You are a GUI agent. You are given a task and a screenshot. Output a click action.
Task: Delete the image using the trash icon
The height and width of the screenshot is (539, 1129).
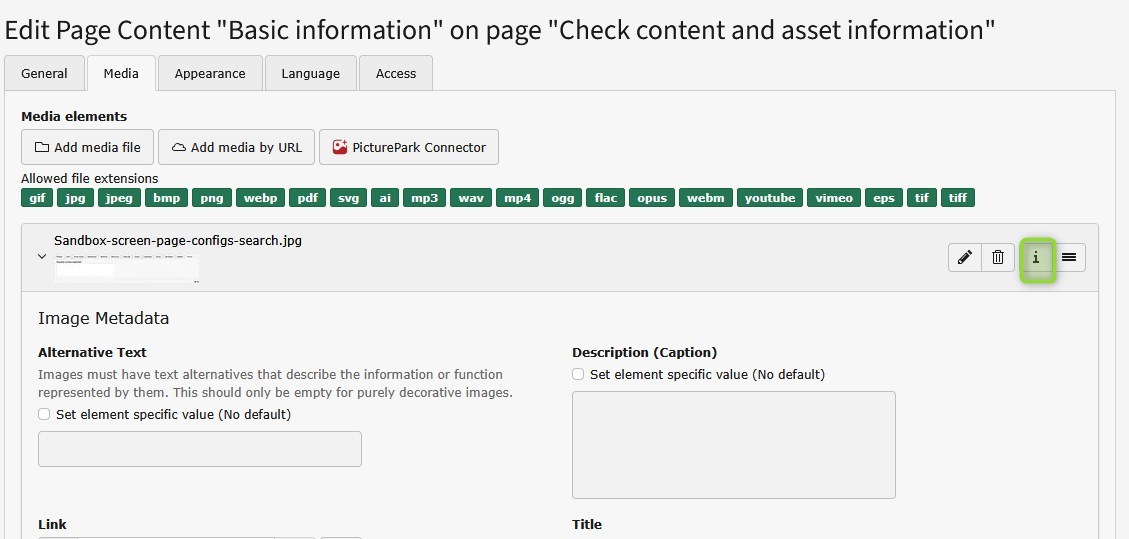[x=997, y=258]
